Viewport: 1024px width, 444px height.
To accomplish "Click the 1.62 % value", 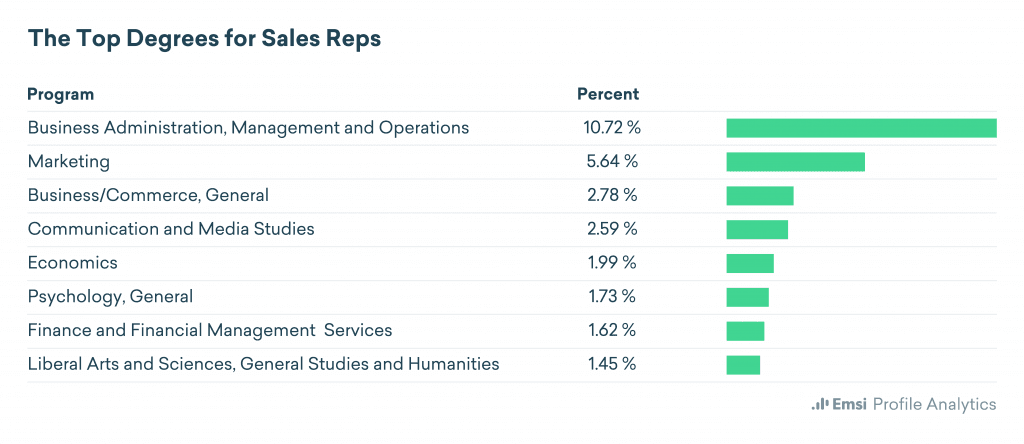I will click(612, 330).
